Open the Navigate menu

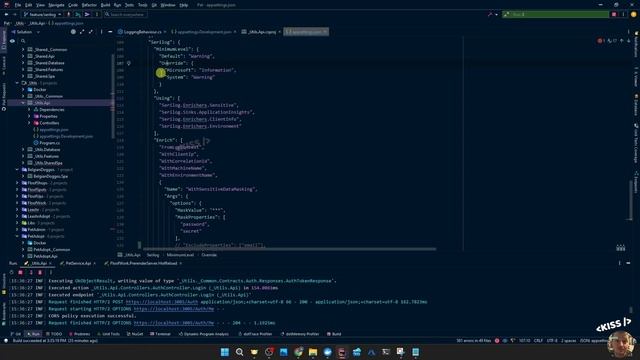(x=56, y=5)
